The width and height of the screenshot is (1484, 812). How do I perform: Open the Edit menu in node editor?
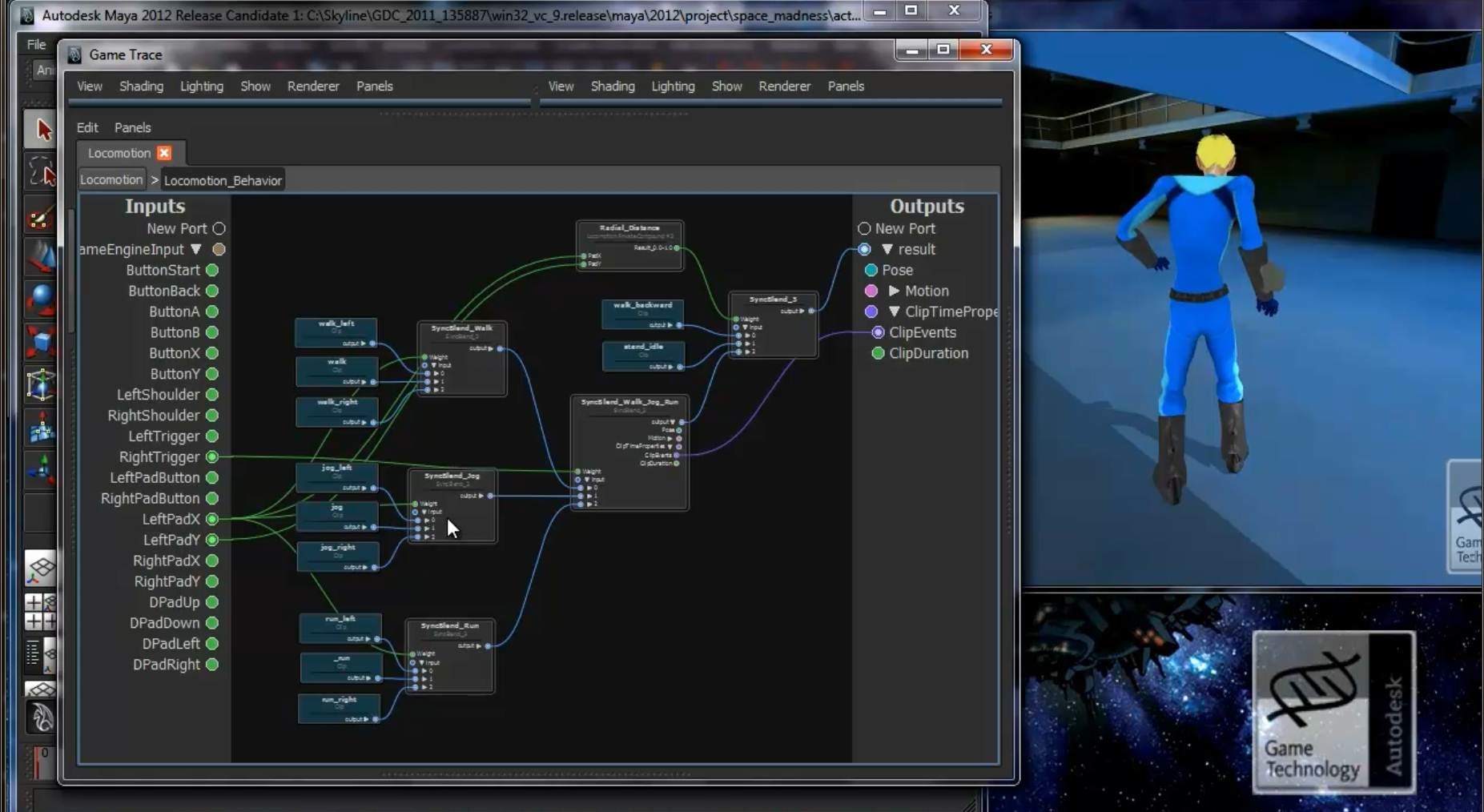click(x=87, y=127)
